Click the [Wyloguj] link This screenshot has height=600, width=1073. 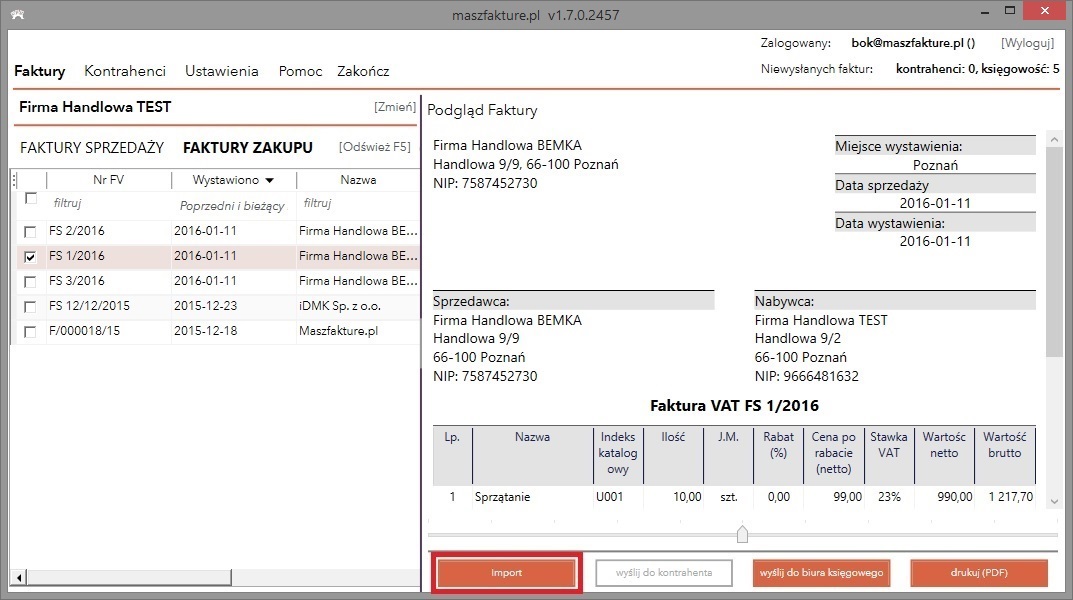[1027, 43]
